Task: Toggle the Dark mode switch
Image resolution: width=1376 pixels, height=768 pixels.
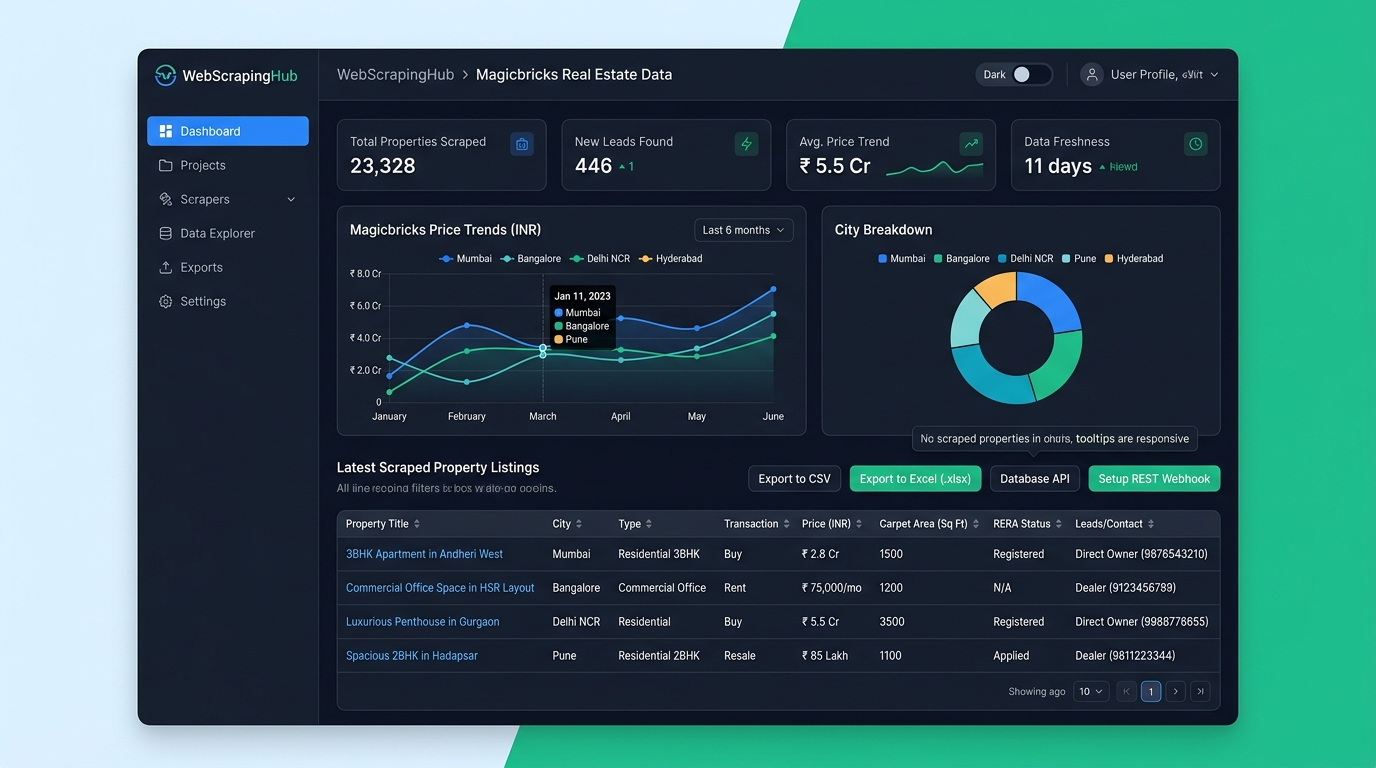Action: pyautogui.click(x=1030, y=74)
